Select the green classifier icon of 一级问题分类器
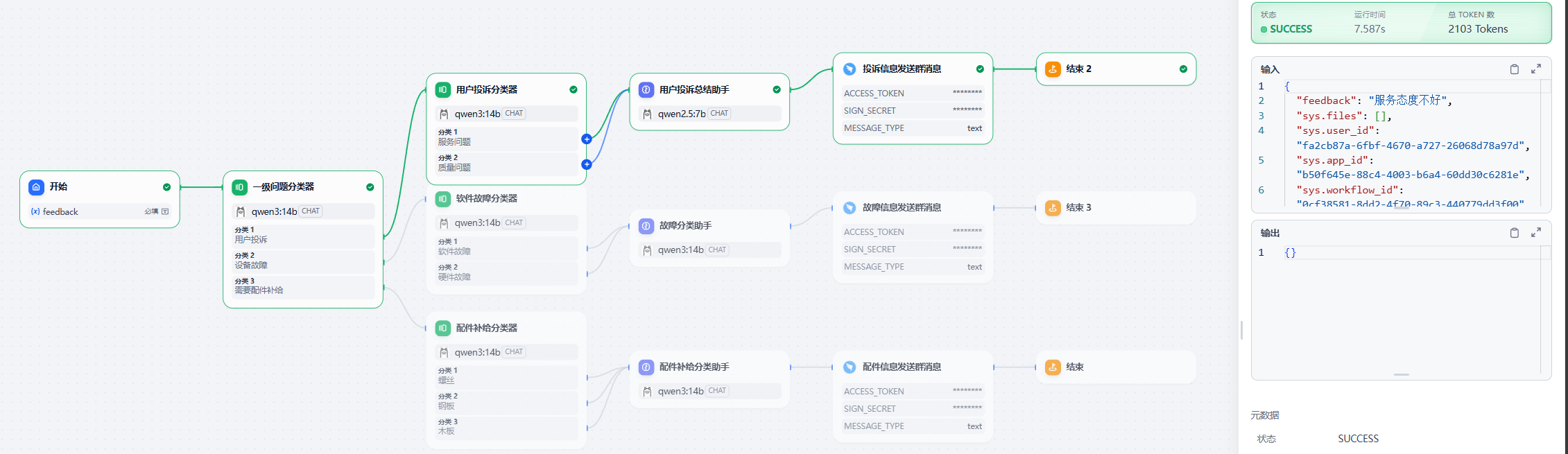This screenshot has height=454, width=1568. 239,187
